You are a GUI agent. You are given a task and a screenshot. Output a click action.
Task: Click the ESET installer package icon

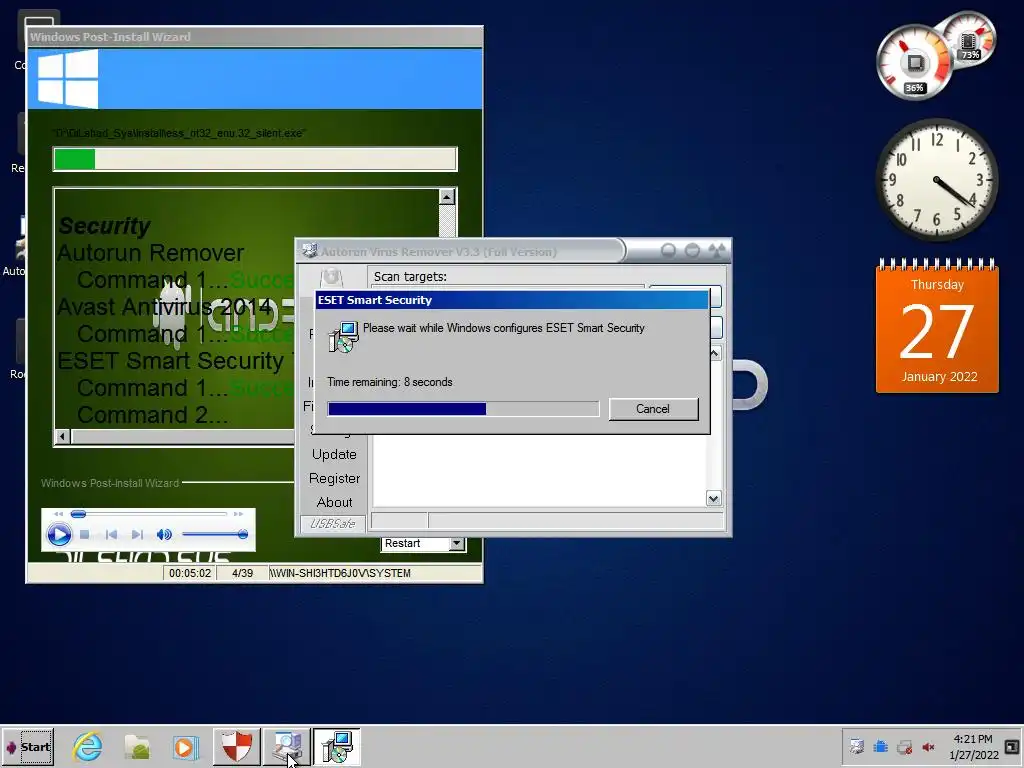pos(343,337)
